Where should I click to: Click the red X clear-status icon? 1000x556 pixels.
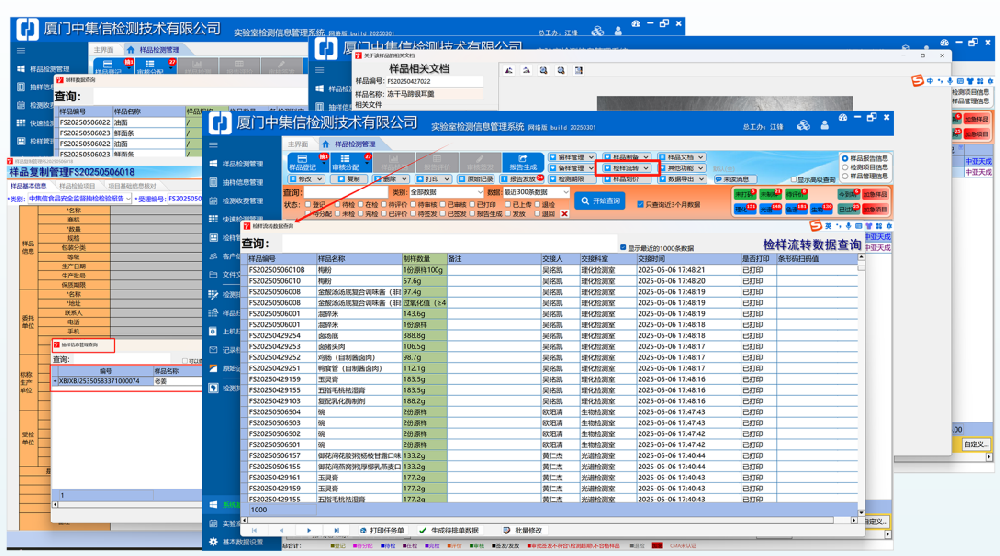point(564,213)
